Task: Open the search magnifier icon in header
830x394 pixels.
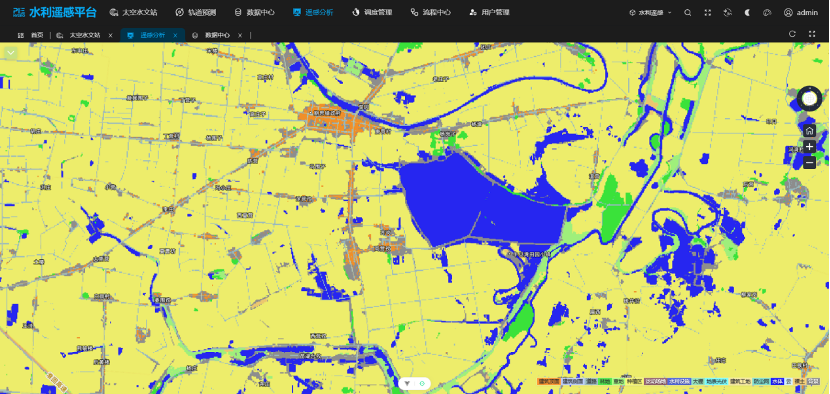Action: 688,13
